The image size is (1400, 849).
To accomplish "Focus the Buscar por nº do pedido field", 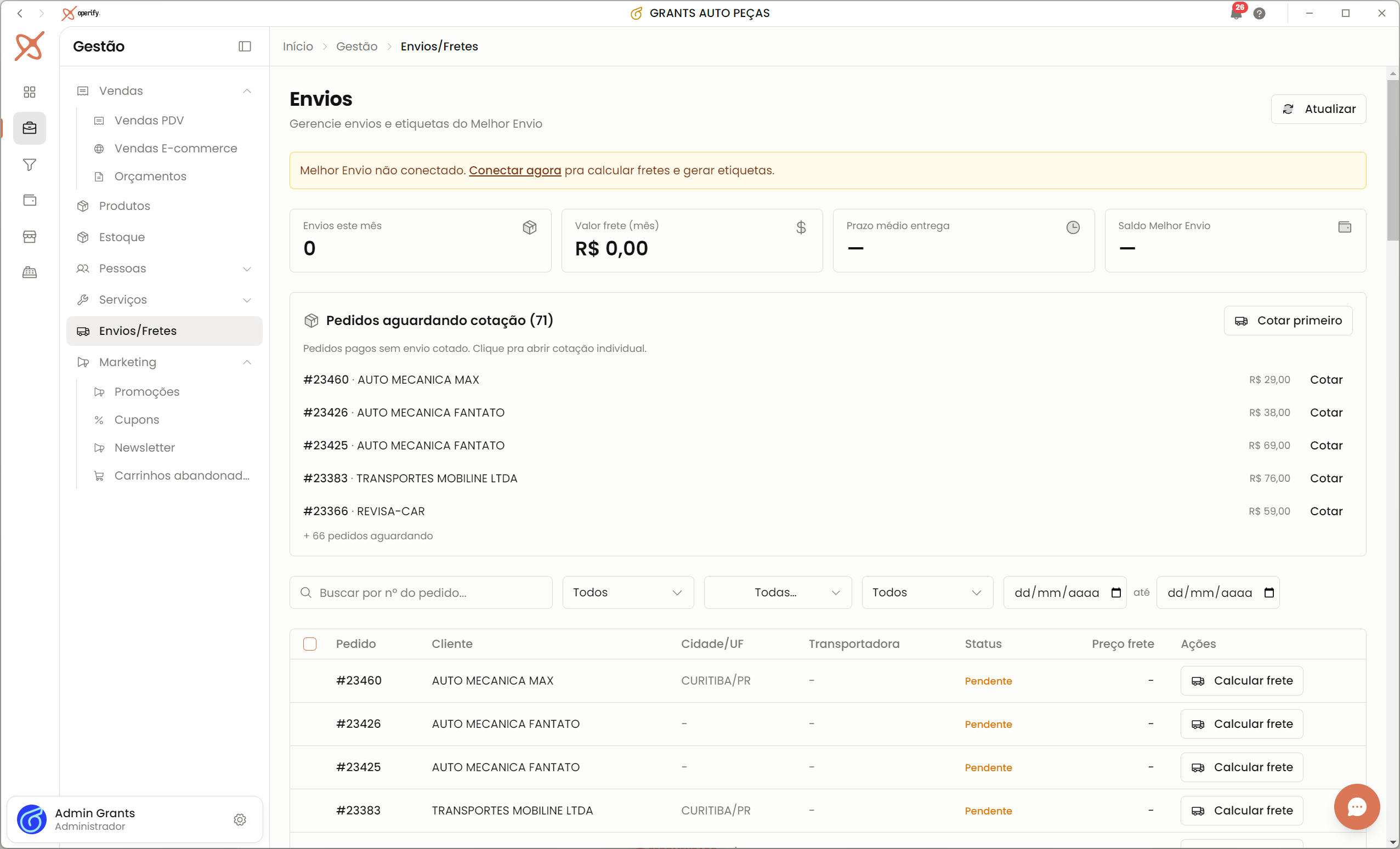I will point(421,593).
